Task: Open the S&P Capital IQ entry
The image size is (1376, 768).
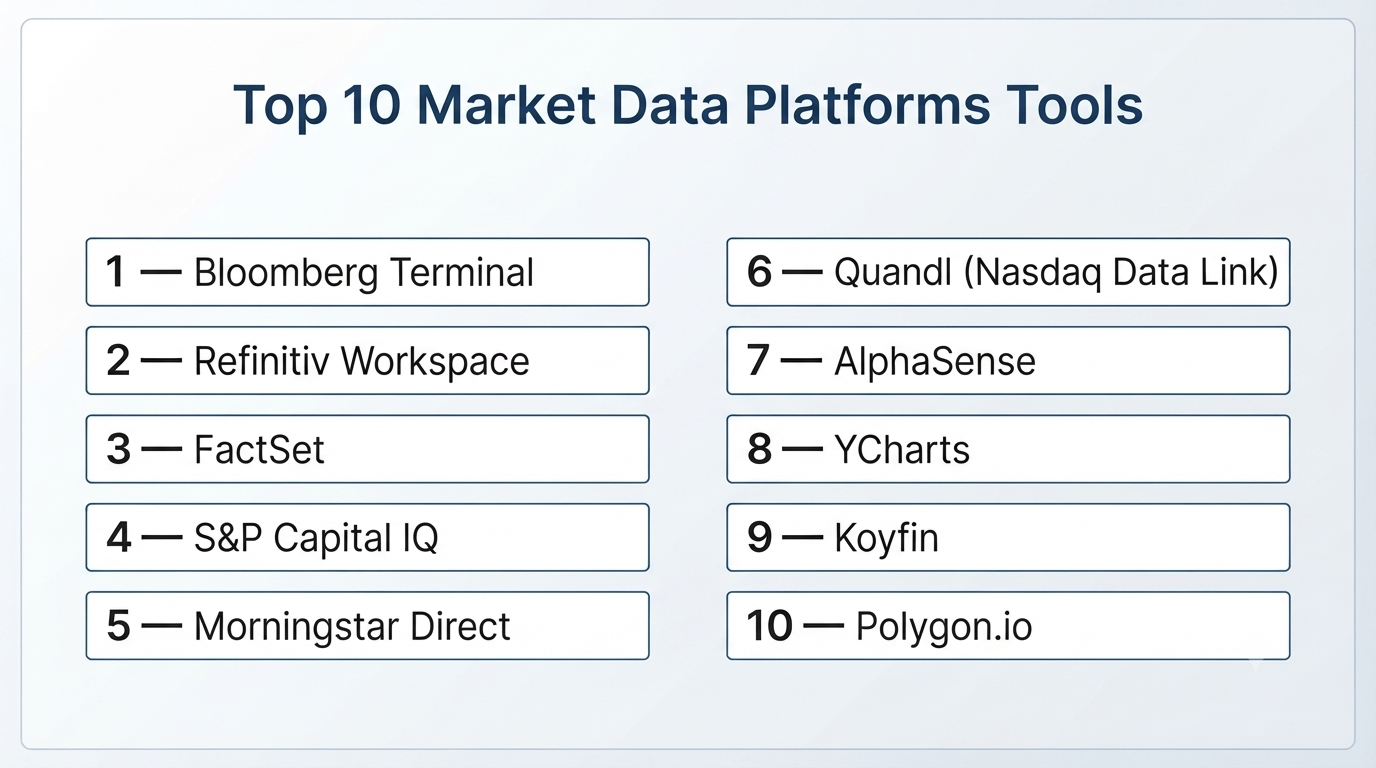Action: click(367, 537)
